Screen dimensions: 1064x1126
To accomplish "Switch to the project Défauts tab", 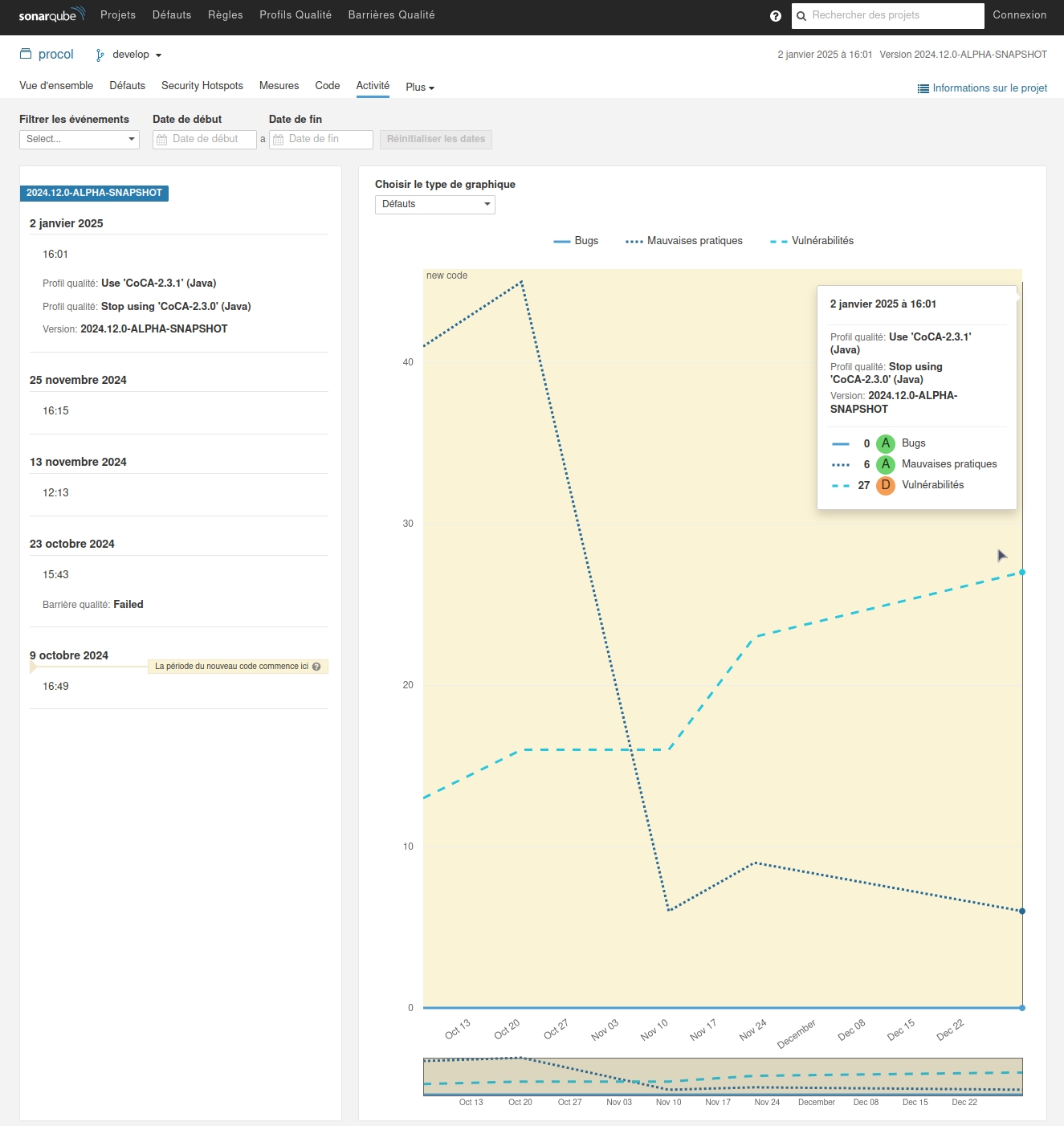I will point(128,86).
